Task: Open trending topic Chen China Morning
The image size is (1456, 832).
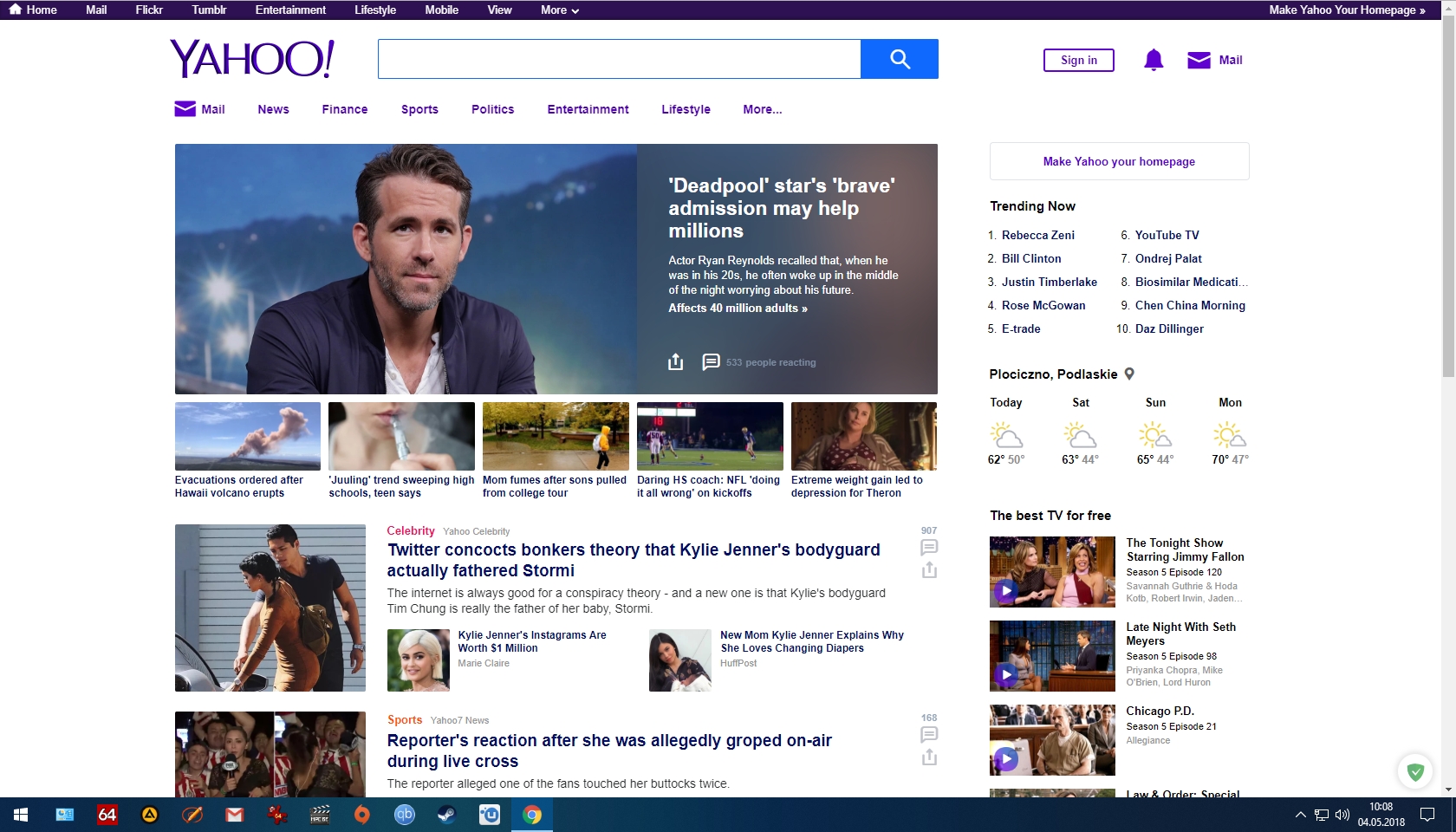Action: [1190, 305]
